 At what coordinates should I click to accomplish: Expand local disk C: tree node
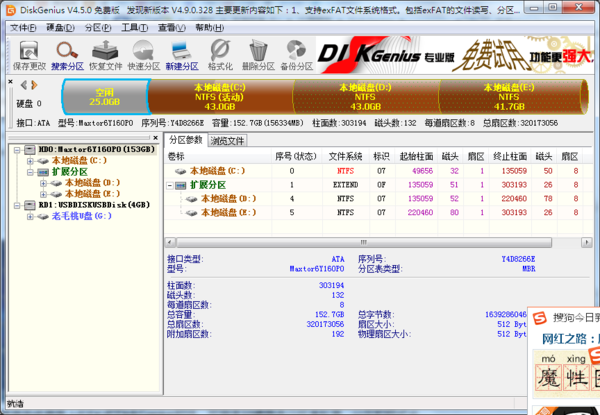pos(30,161)
